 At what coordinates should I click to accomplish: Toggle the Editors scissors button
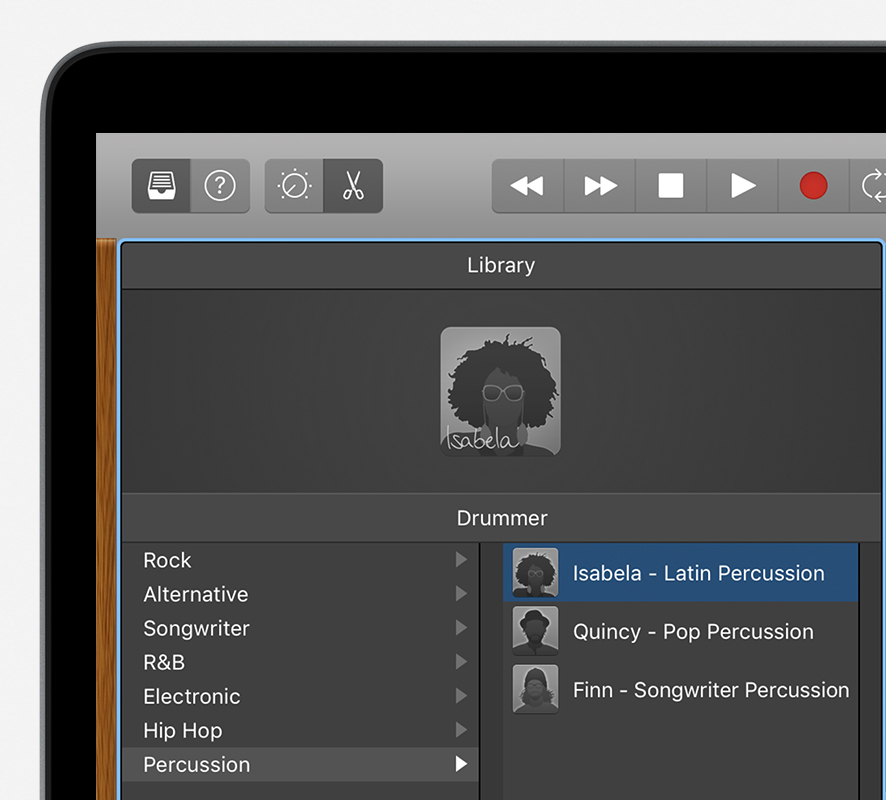point(354,186)
